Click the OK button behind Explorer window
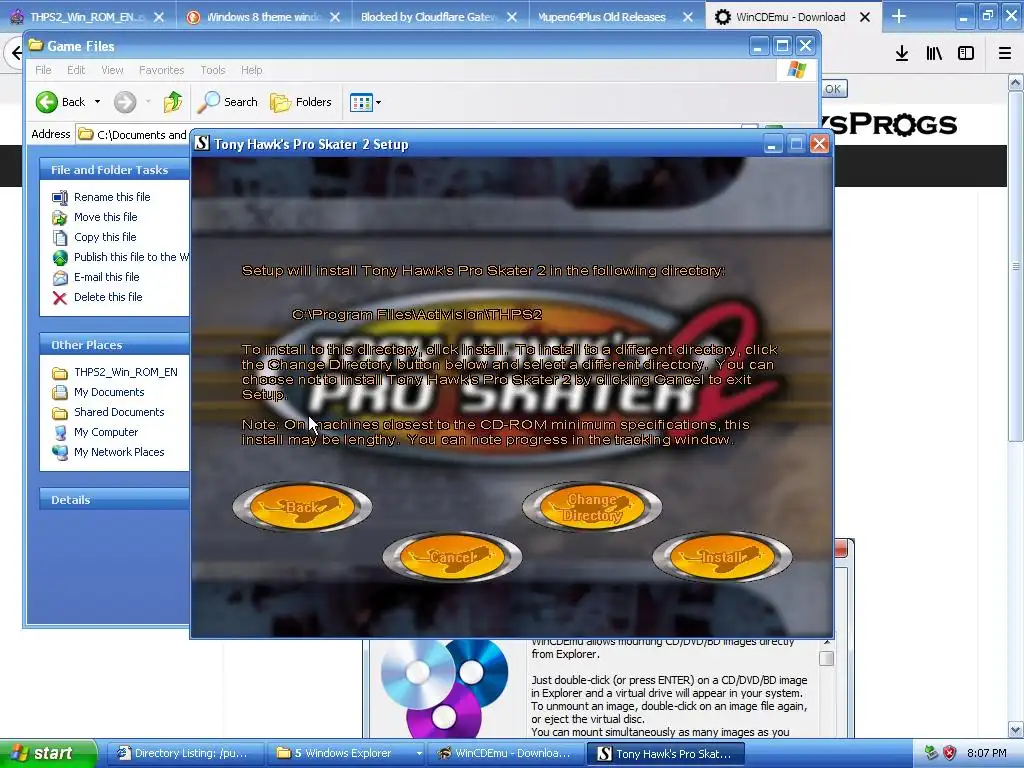 [x=833, y=89]
